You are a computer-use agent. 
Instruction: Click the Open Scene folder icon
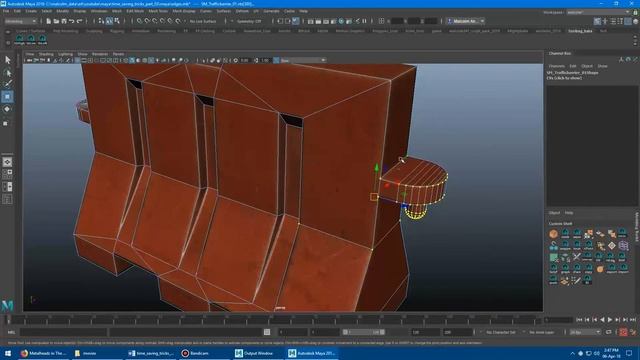(x=56, y=21)
